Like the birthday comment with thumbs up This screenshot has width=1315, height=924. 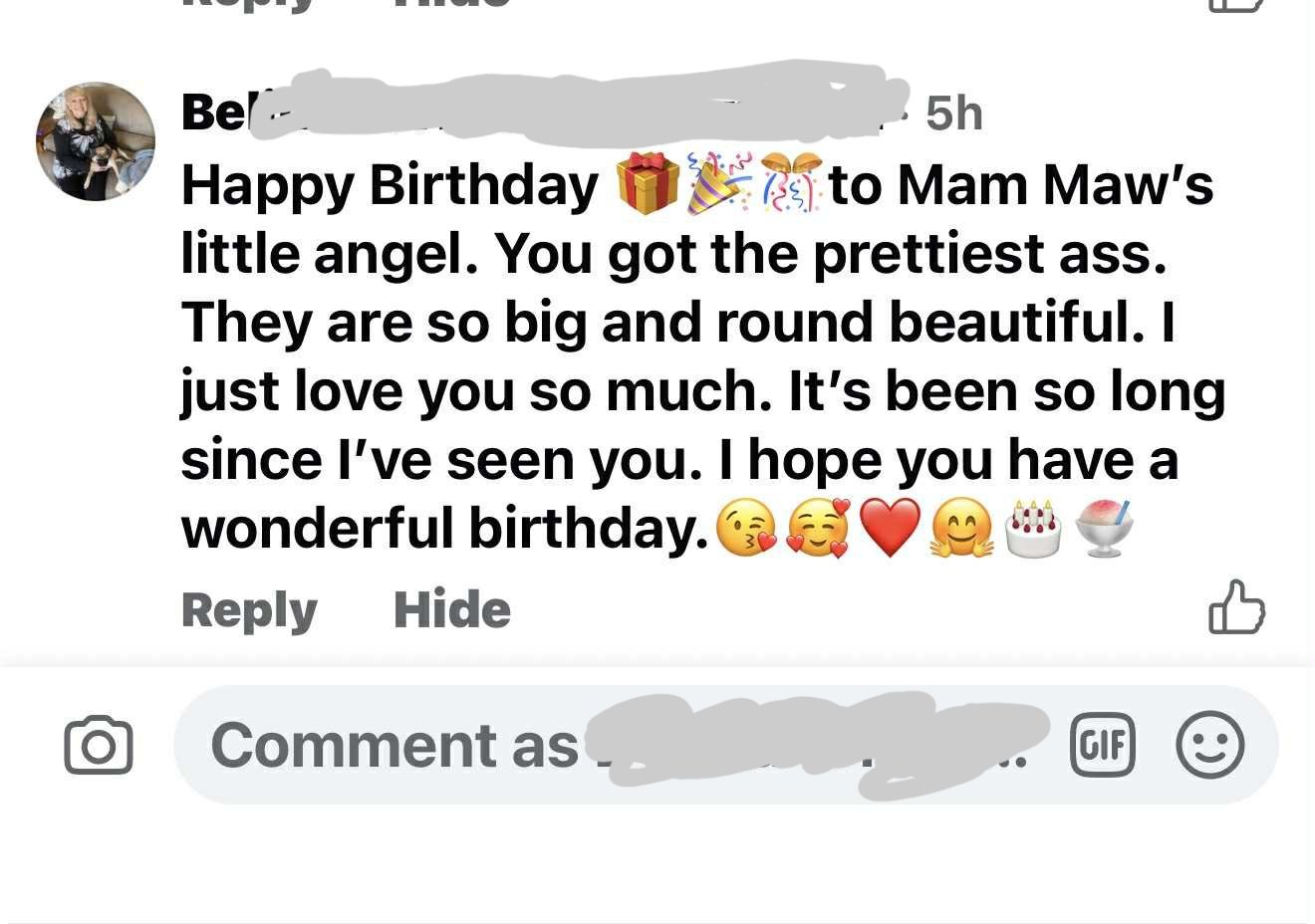[x=1237, y=609]
